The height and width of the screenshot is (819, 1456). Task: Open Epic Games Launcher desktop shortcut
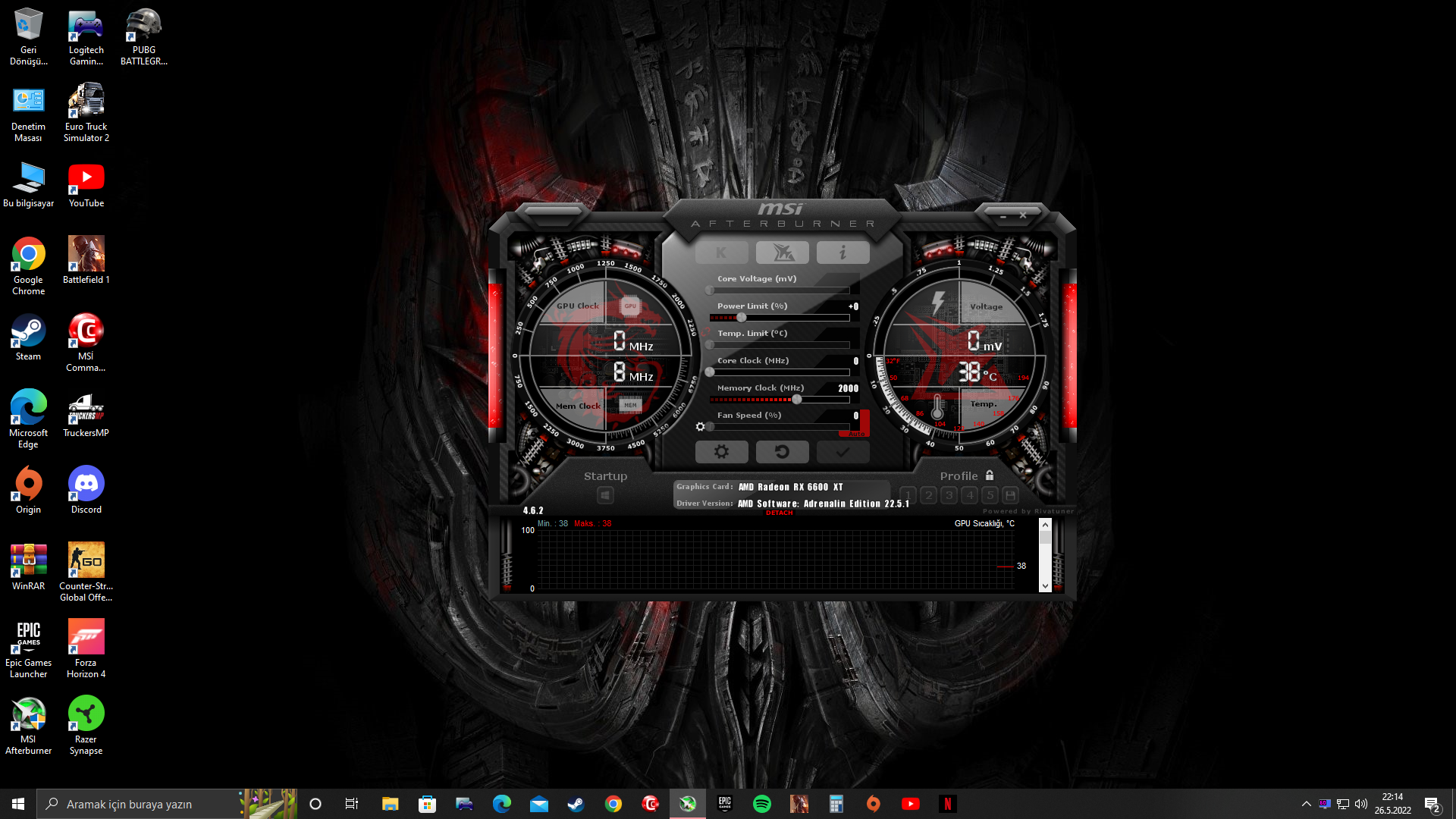[28, 650]
